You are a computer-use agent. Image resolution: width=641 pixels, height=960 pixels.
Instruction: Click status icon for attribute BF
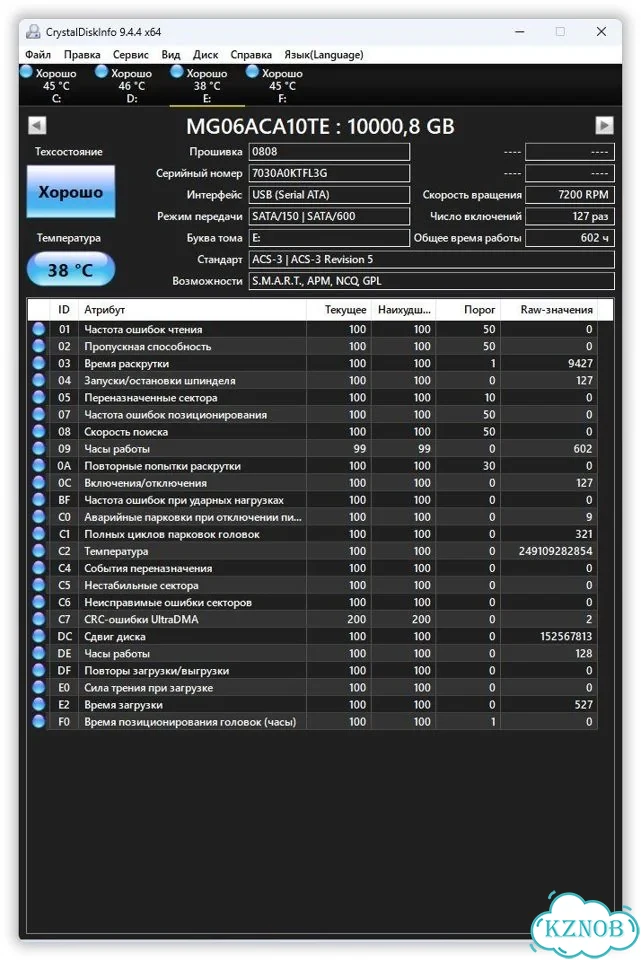pyautogui.click(x=39, y=500)
